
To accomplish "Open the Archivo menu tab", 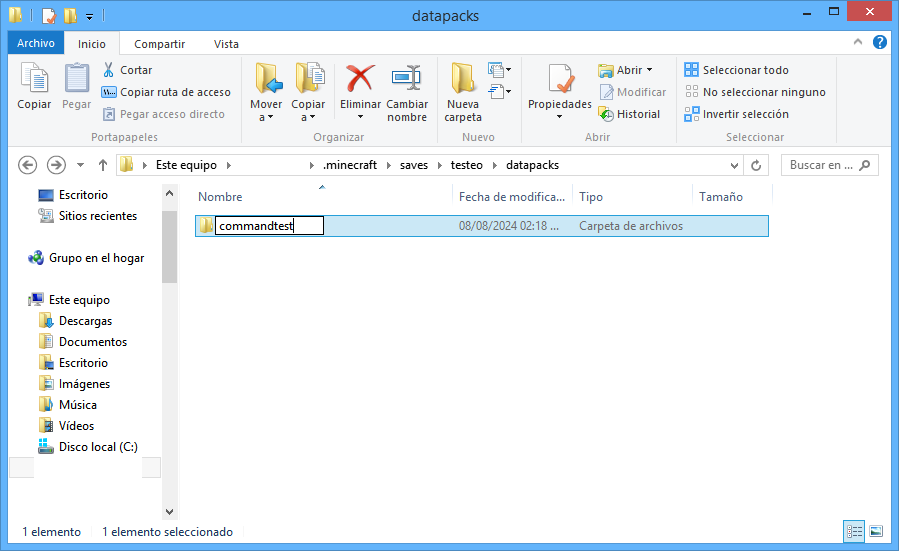I will point(36,43).
